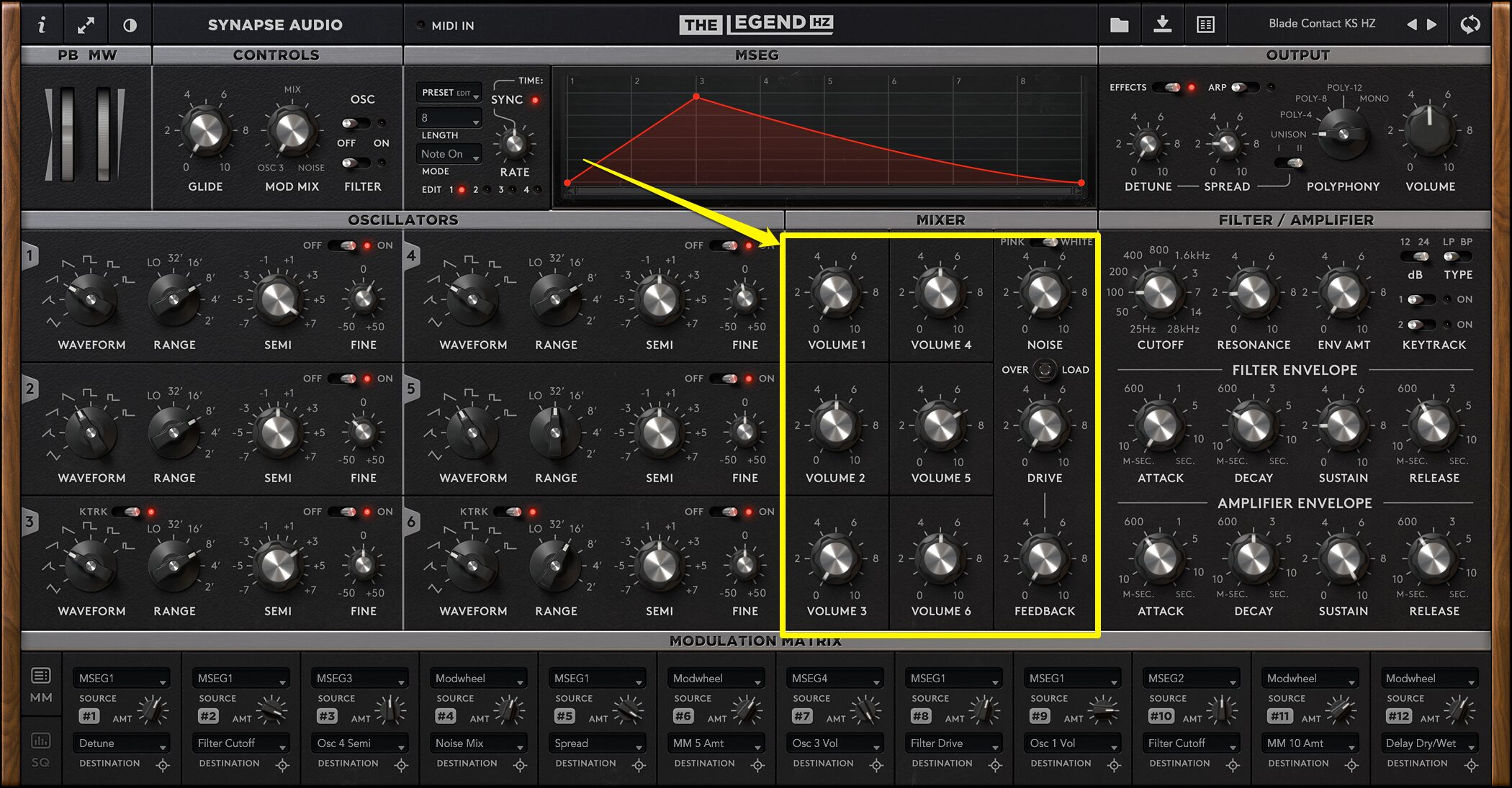Screen dimensions: 1512x788
Task: Open the Delay Dry/Wet destination dropdown
Action: [x=1429, y=743]
